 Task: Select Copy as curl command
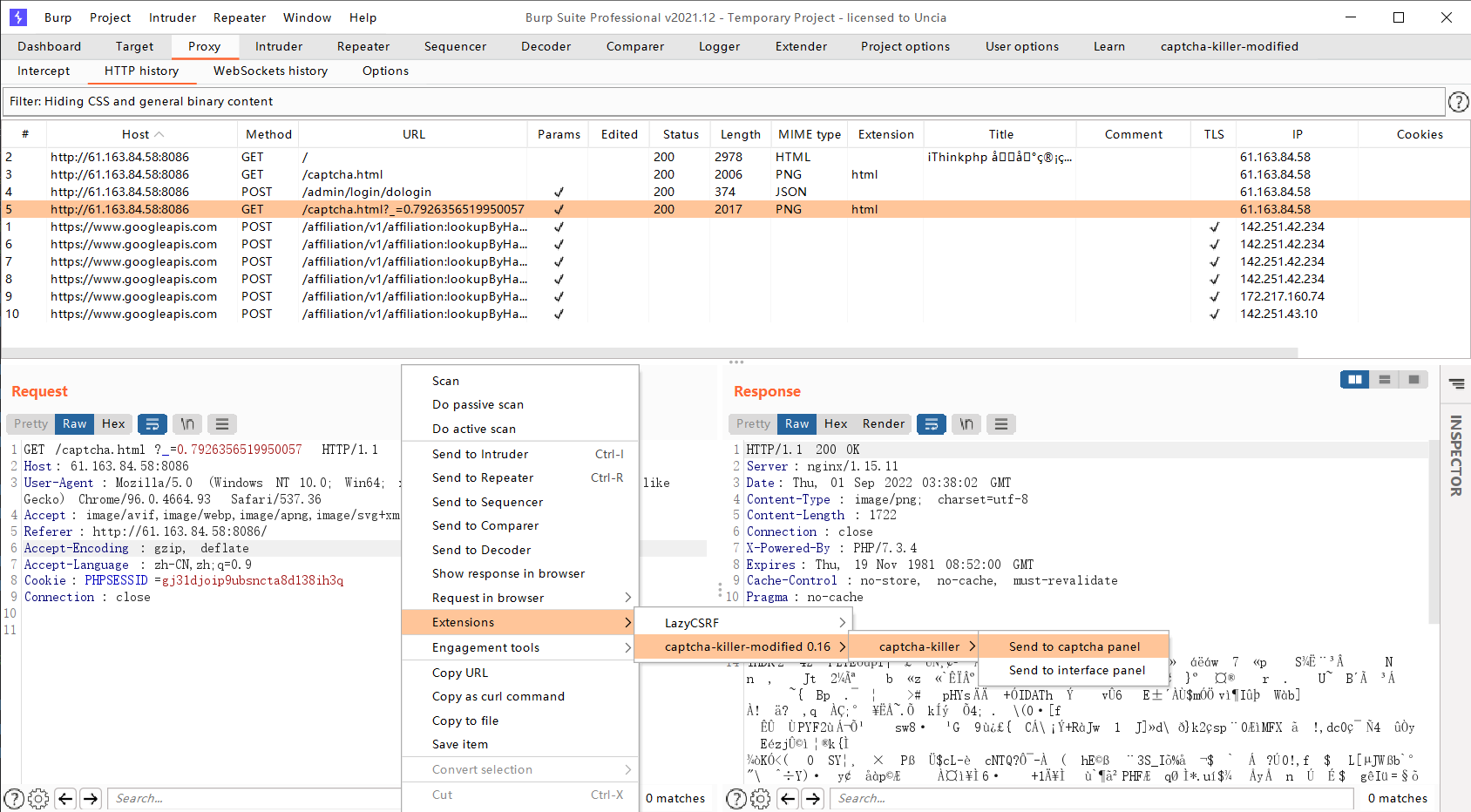pyautogui.click(x=520, y=696)
